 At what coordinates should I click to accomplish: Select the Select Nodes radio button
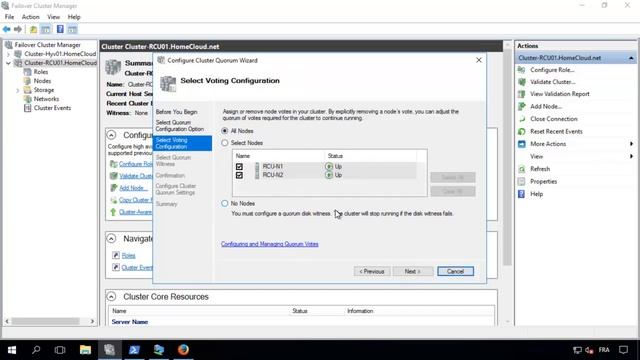(x=224, y=143)
